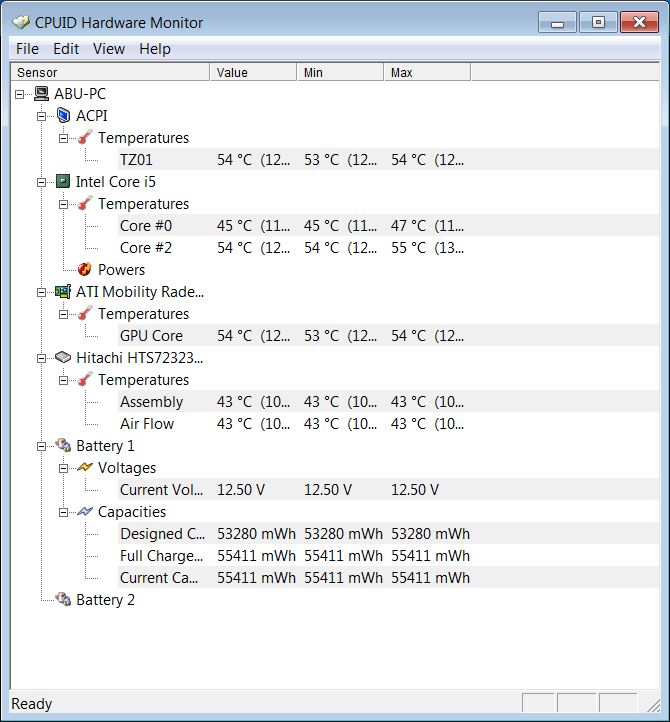Click the 53280 mWh Value cell
The height and width of the screenshot is (722, 670).
[x=256, y=533]
